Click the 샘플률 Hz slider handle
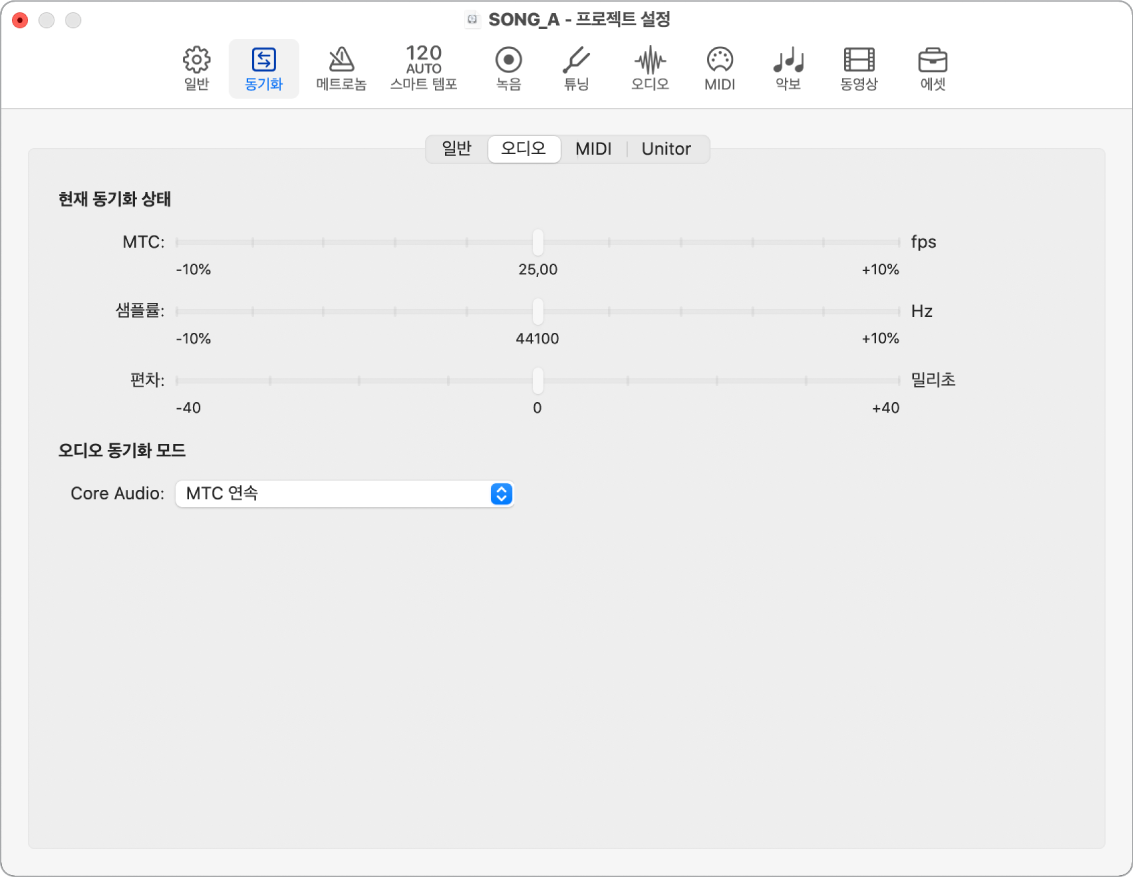1133x878 pixels. coord(538,311)
